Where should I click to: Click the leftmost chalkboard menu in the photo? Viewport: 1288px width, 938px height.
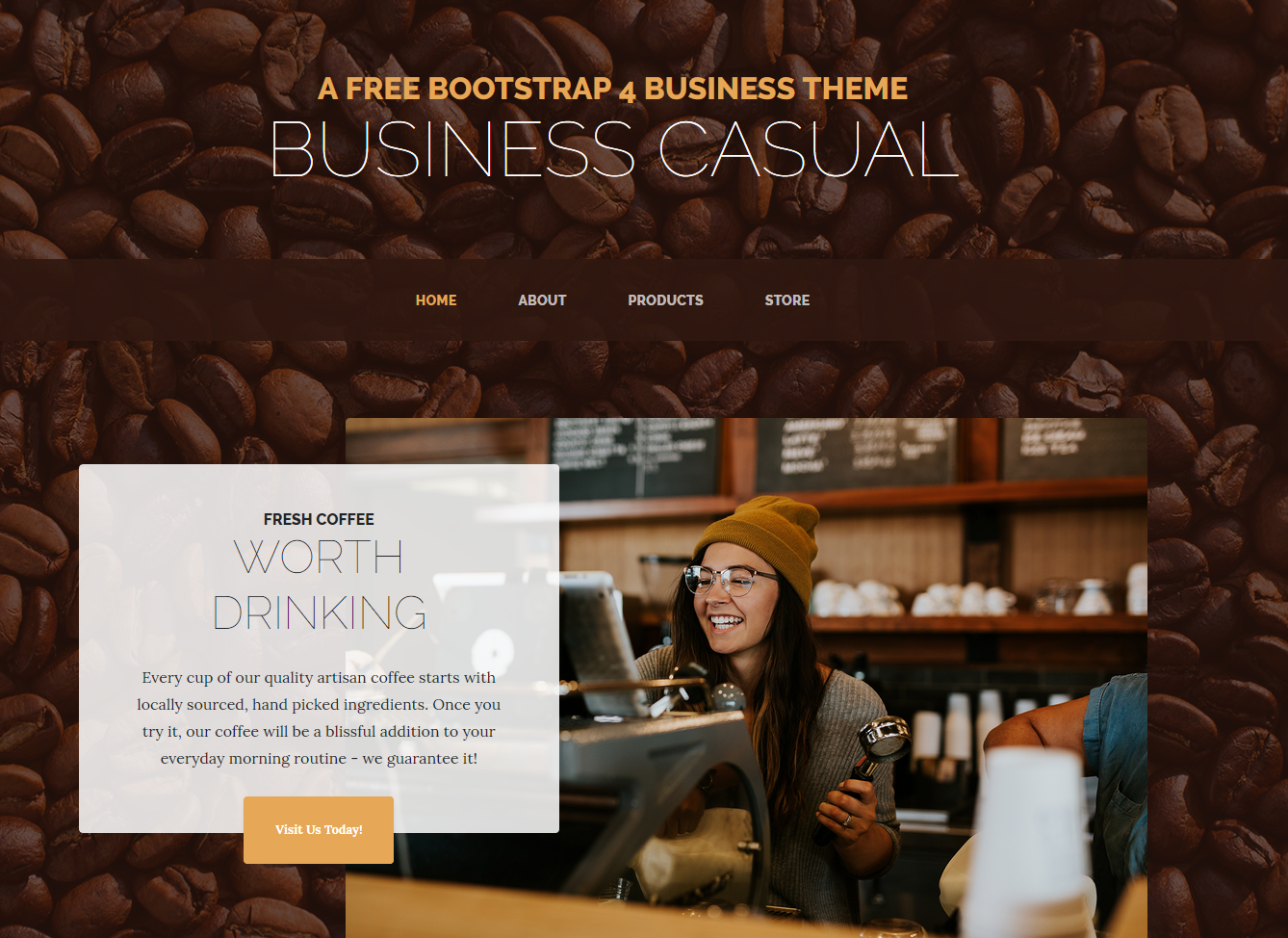pyautogui.click(x=635, y=456)
